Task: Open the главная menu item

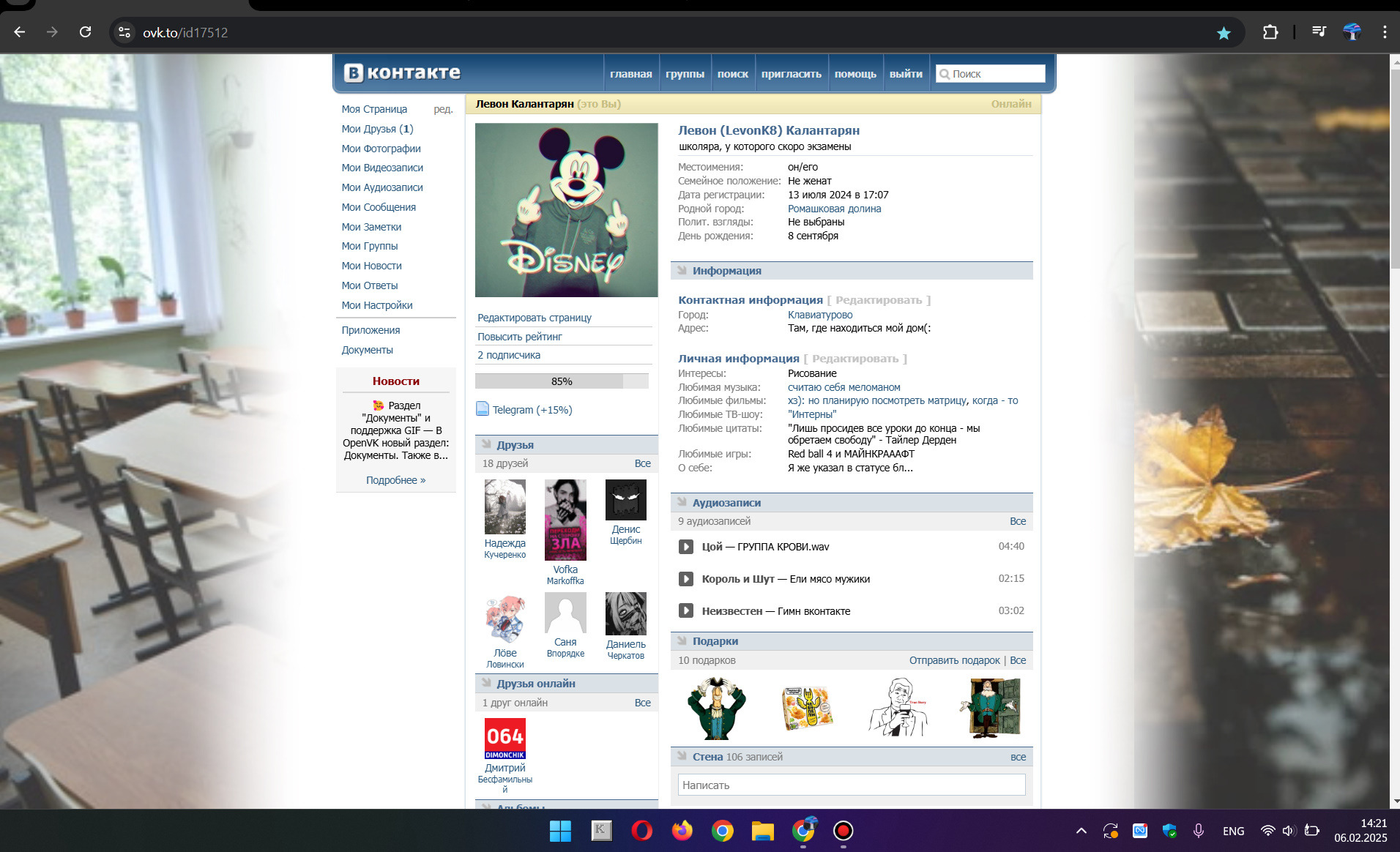Action: pos(630,74)
